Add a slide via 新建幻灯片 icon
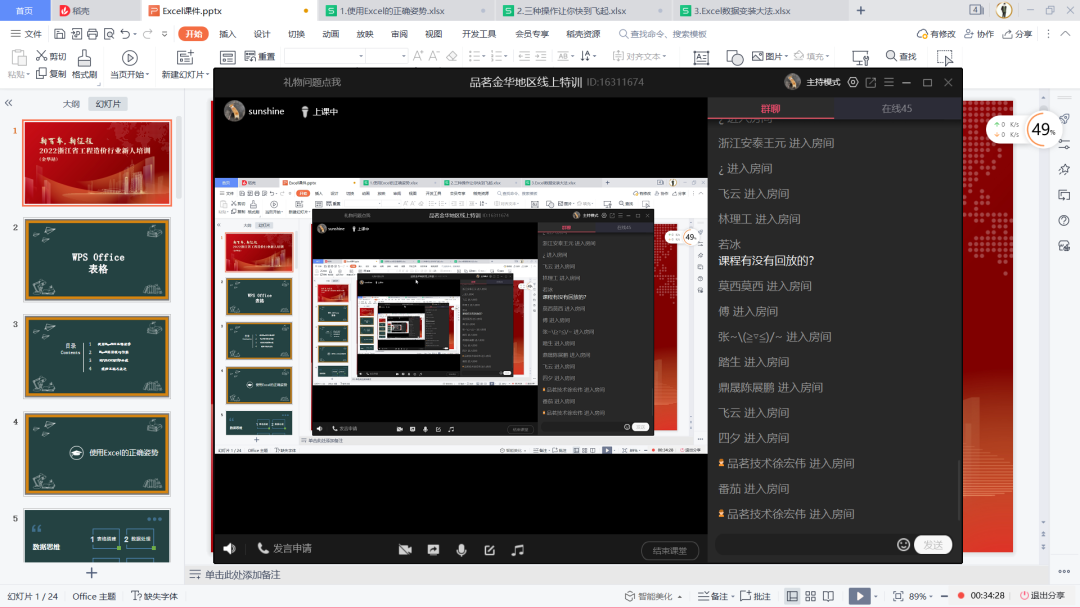This screenshot has width=1080, height=608. click(185, 58)
